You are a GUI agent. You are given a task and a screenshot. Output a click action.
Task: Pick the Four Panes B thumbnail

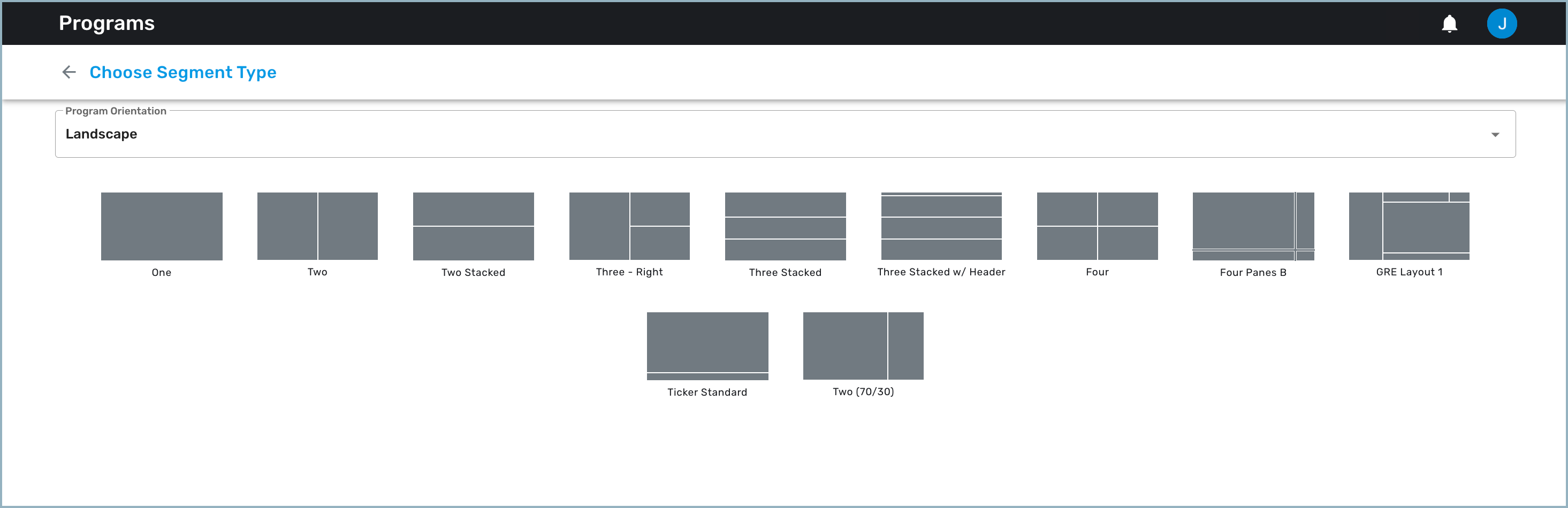(x=1253, y=226)
